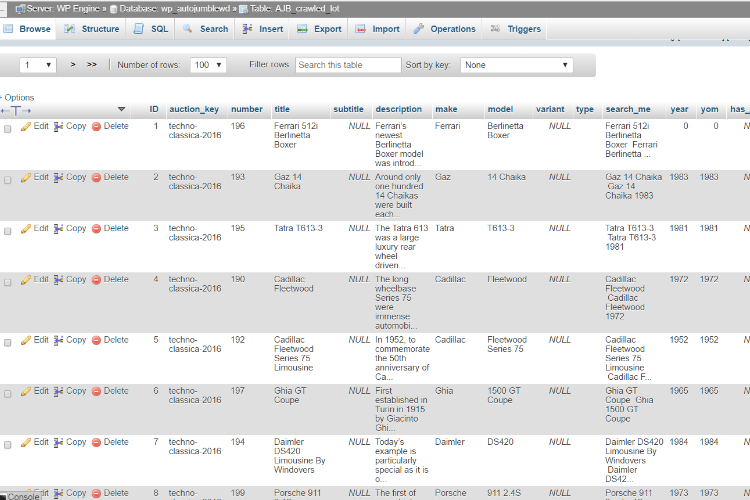
Task: Click the red Delete icon for row 4
Action: (x=96, y=280)
